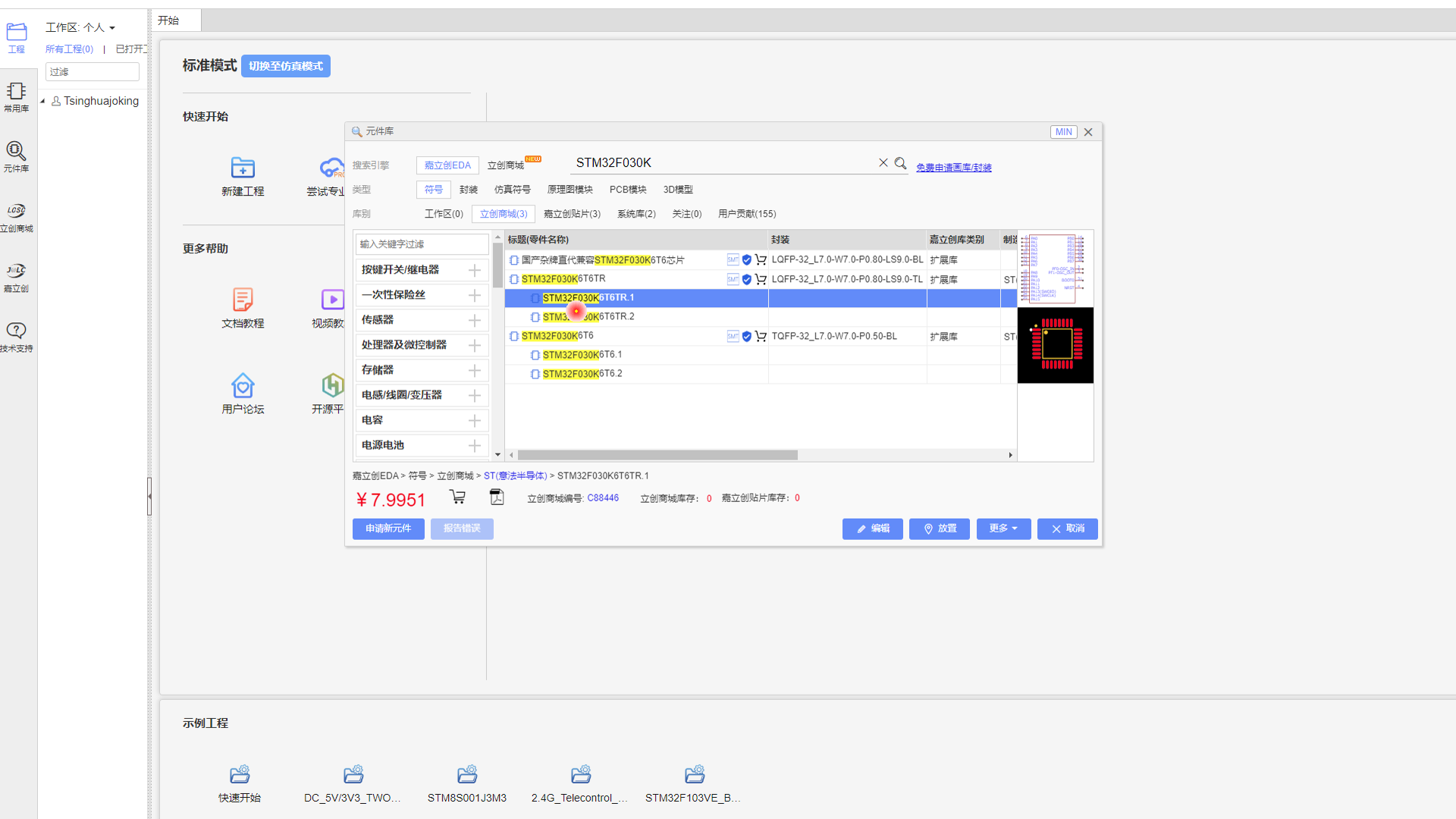Click the shopping cart icon beside price

[457, 497]
